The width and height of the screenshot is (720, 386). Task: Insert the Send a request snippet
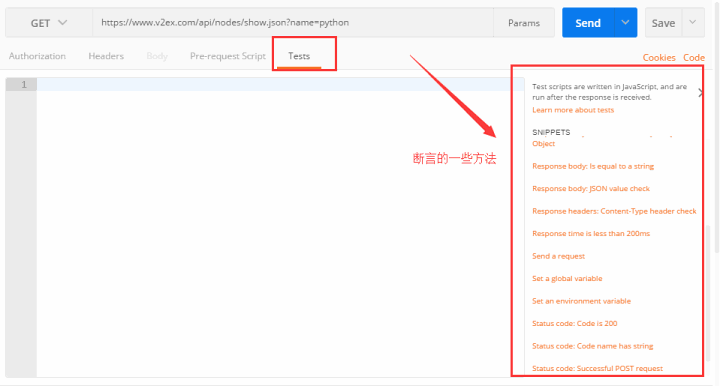tap(558, 256)
